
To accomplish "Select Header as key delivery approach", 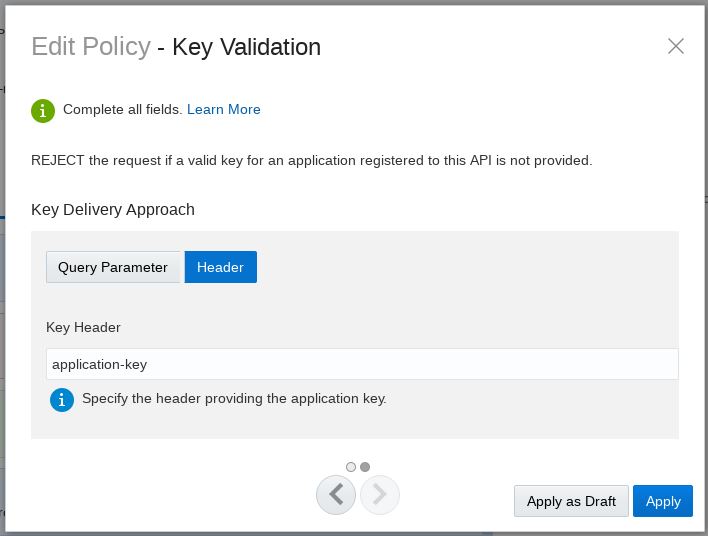I will coord(220,267).
